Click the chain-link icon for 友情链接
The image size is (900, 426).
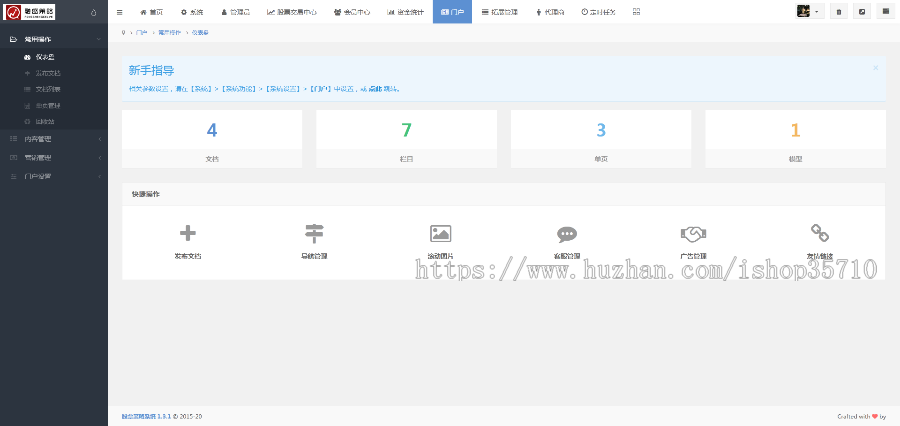[x=820, y=233]
